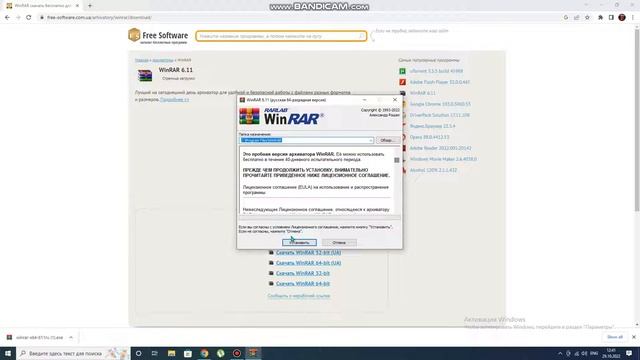Click Show all downloads button
640x360 pixels.
point(615,337)
